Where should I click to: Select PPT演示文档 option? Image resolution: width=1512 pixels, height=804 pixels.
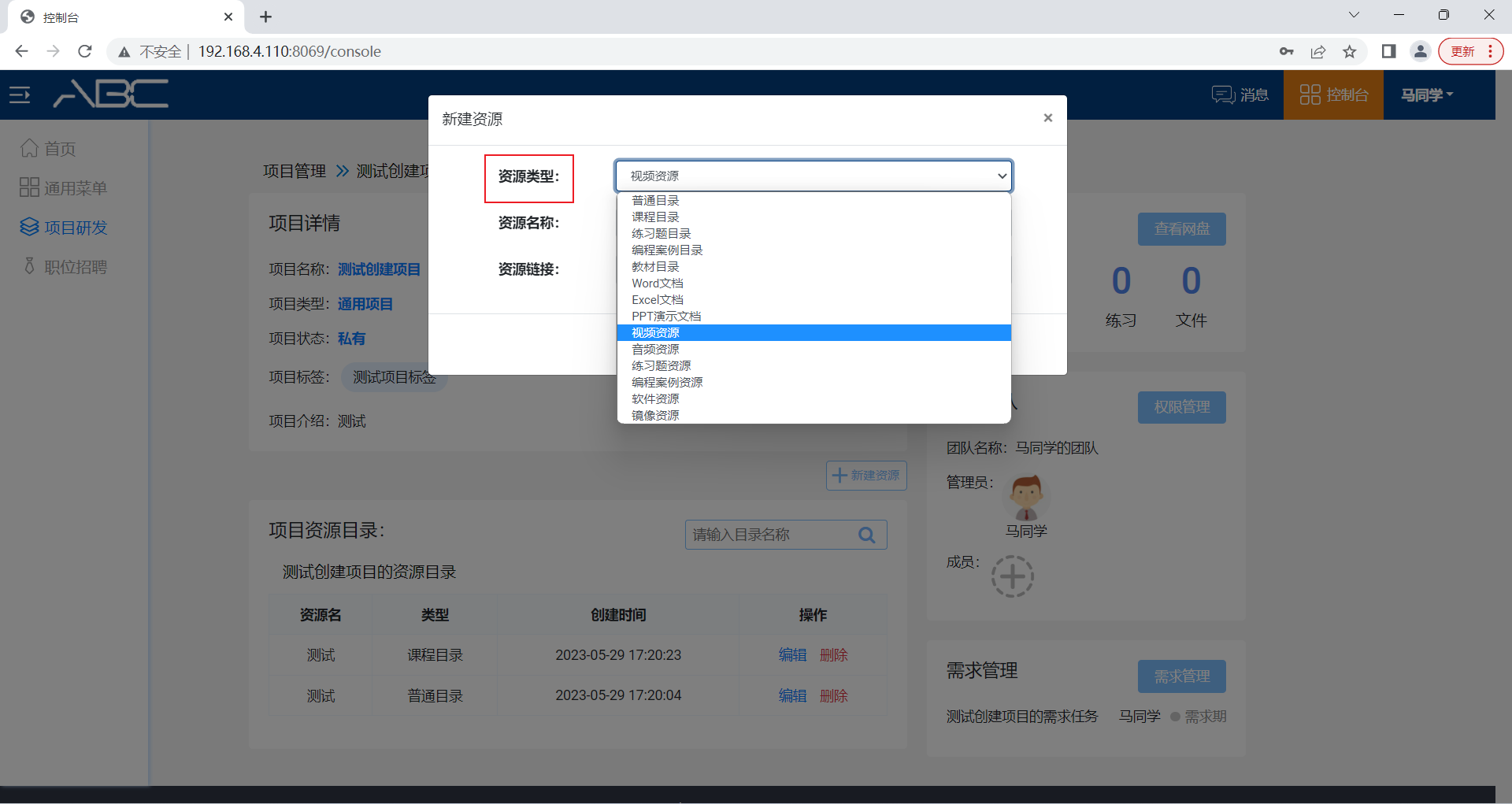point(813,317)
